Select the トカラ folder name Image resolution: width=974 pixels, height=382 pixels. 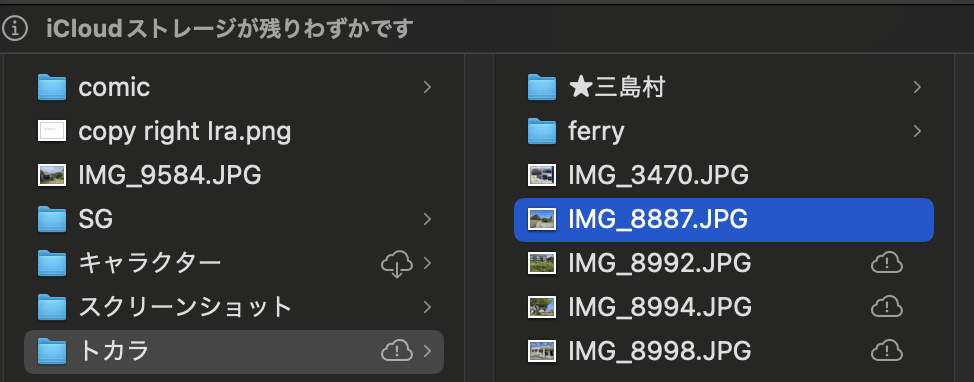(114, 351)
